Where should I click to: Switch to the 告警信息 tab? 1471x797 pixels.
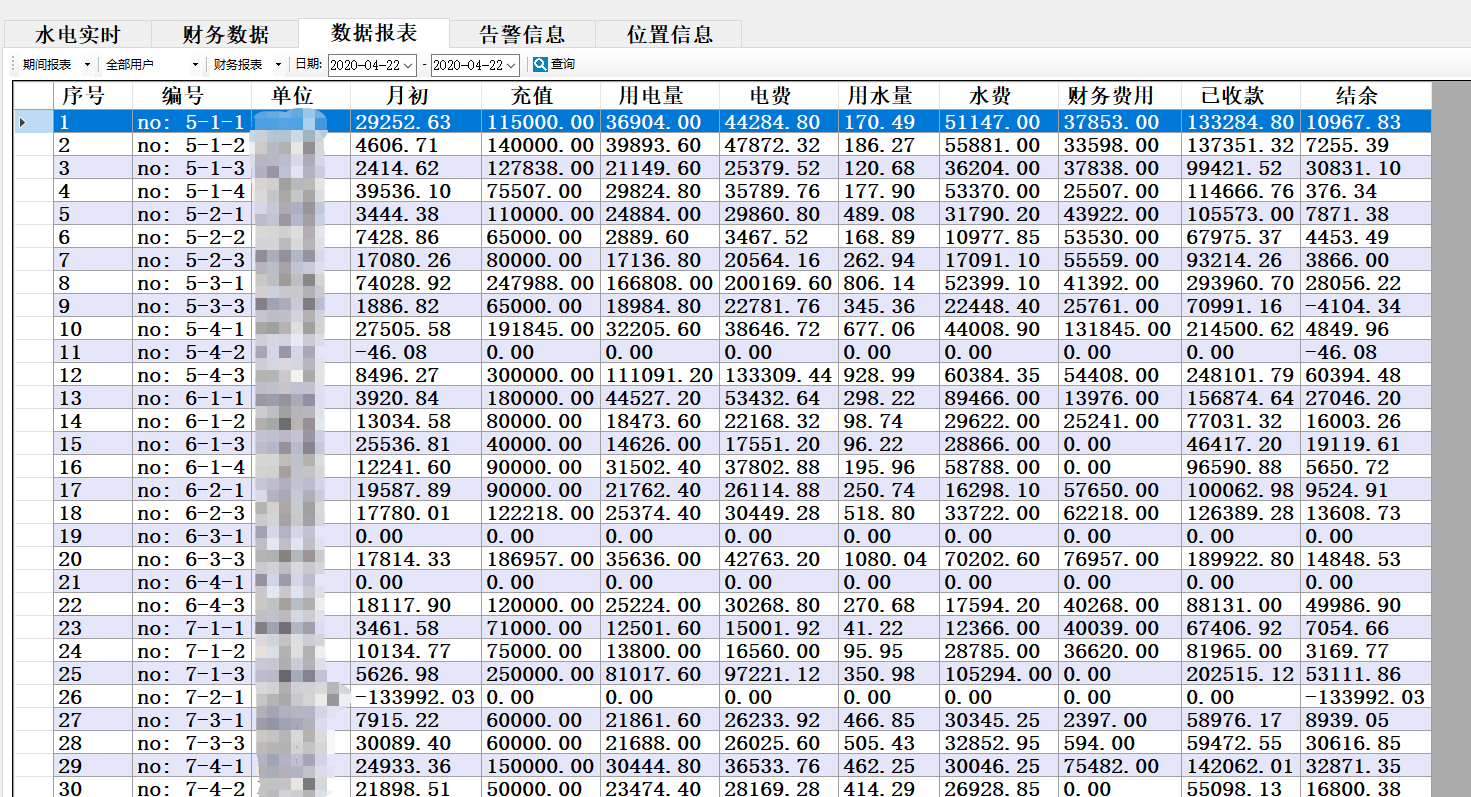tap(522, 32)
